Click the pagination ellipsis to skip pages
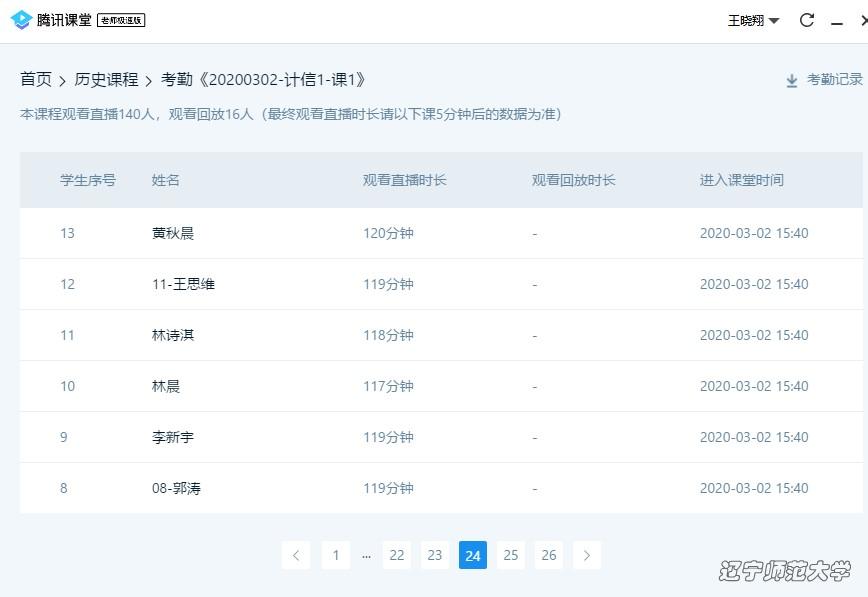The width and height of the screenshot is (868, 597). tap(366, 555)
